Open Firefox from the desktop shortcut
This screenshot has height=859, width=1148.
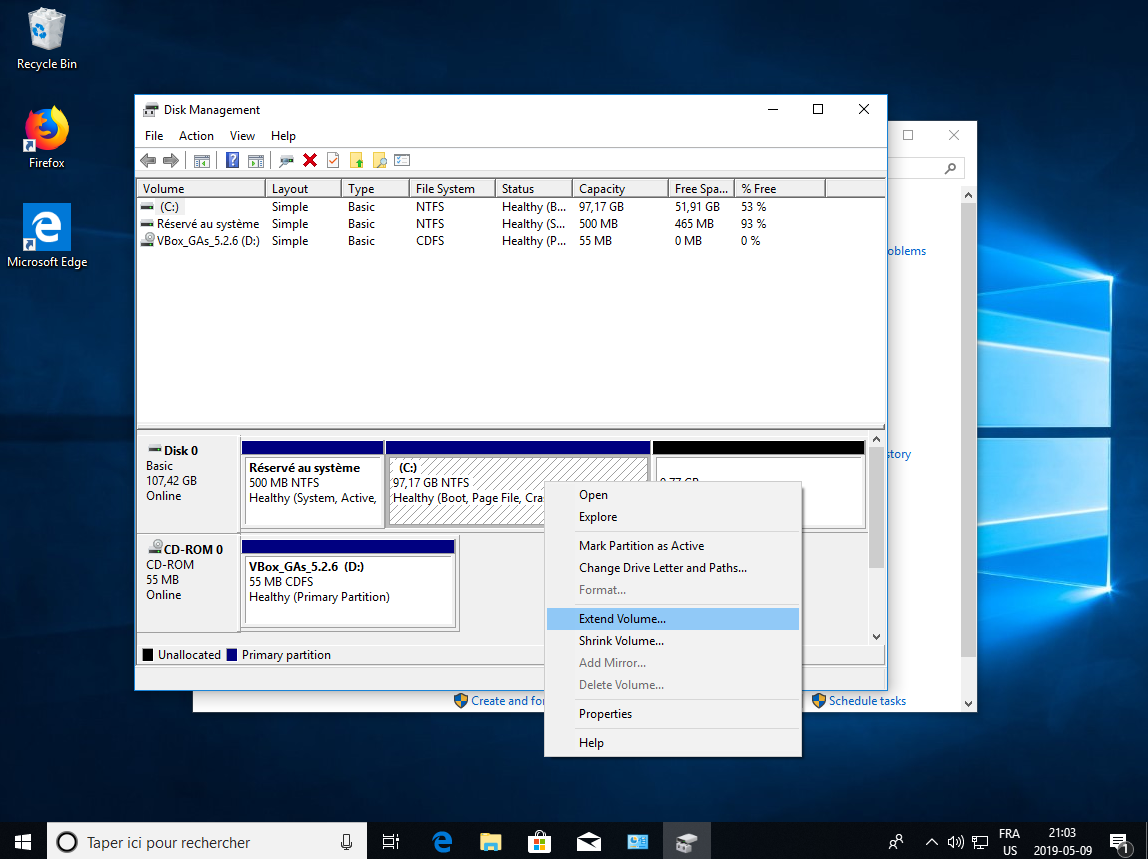[x=46, y=137]
